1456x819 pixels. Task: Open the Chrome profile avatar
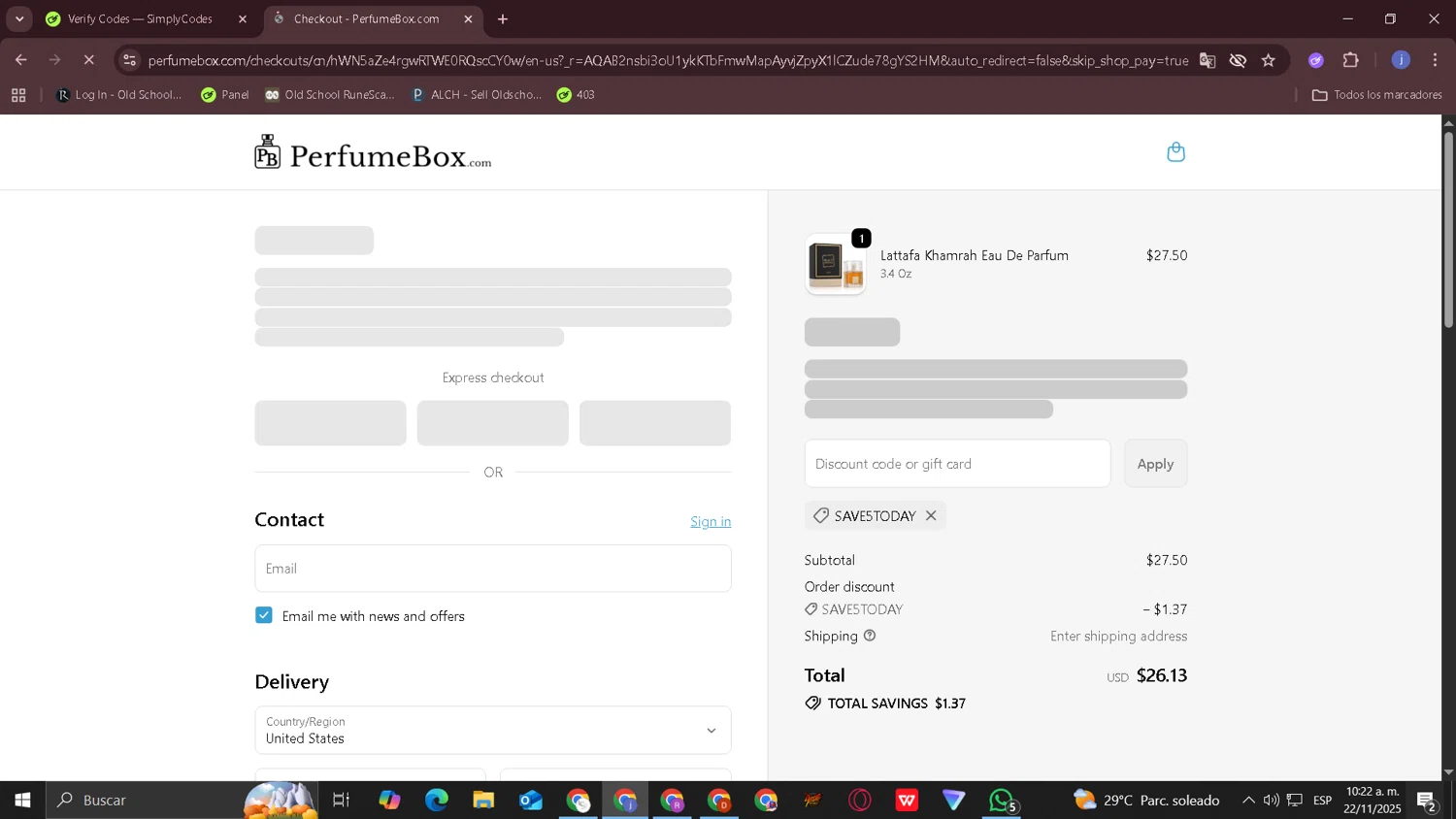coord(1401,60)
